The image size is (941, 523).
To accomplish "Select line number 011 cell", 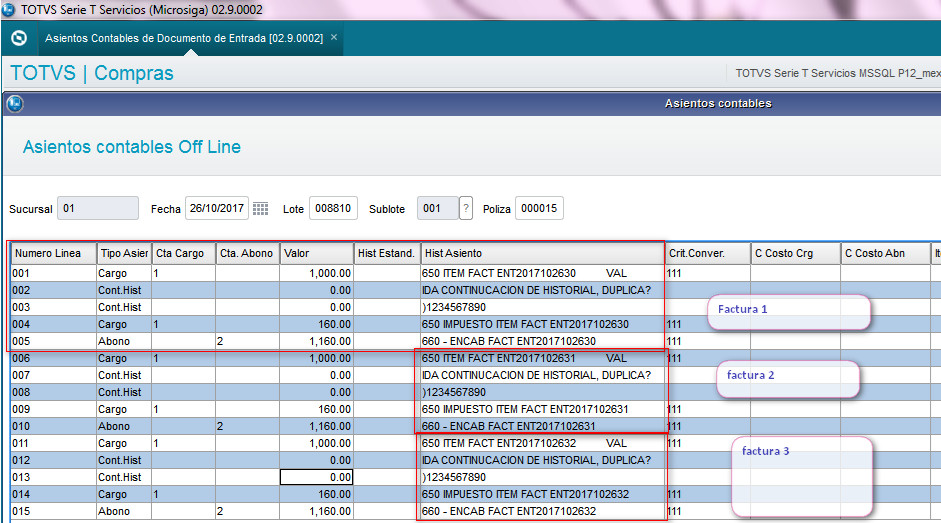I will click(54, 443).
